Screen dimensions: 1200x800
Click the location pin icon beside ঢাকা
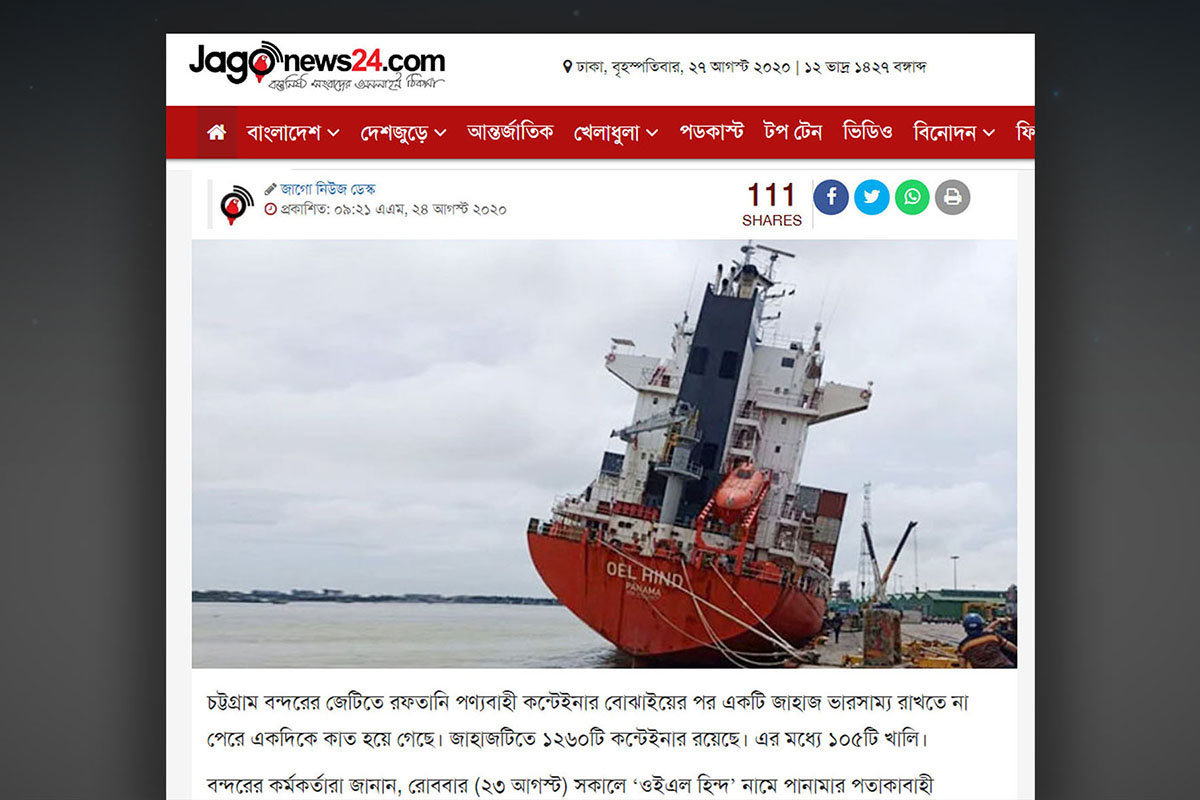click(x=567, y=68)
